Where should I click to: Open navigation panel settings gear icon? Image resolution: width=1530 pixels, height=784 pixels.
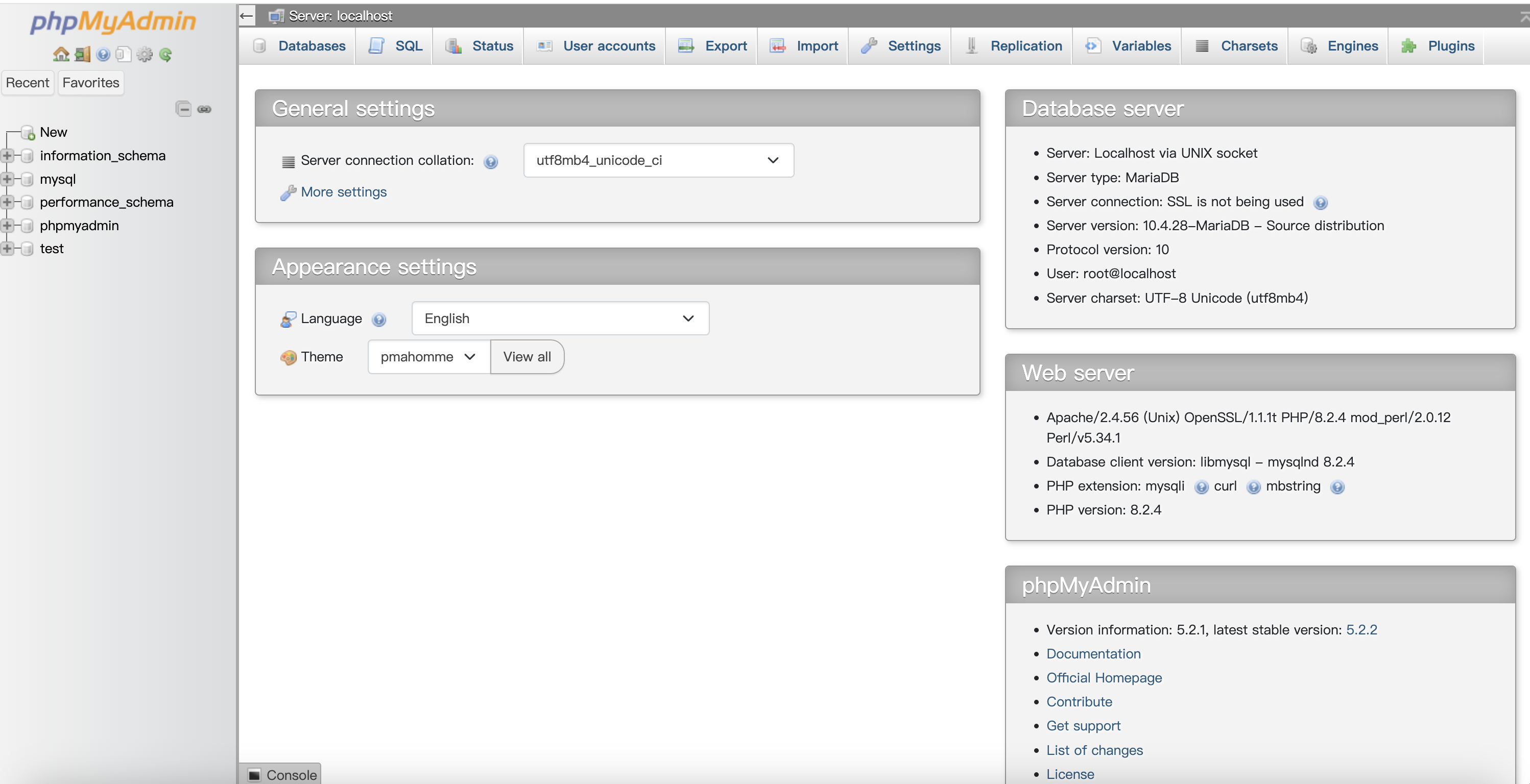[145, 54]
